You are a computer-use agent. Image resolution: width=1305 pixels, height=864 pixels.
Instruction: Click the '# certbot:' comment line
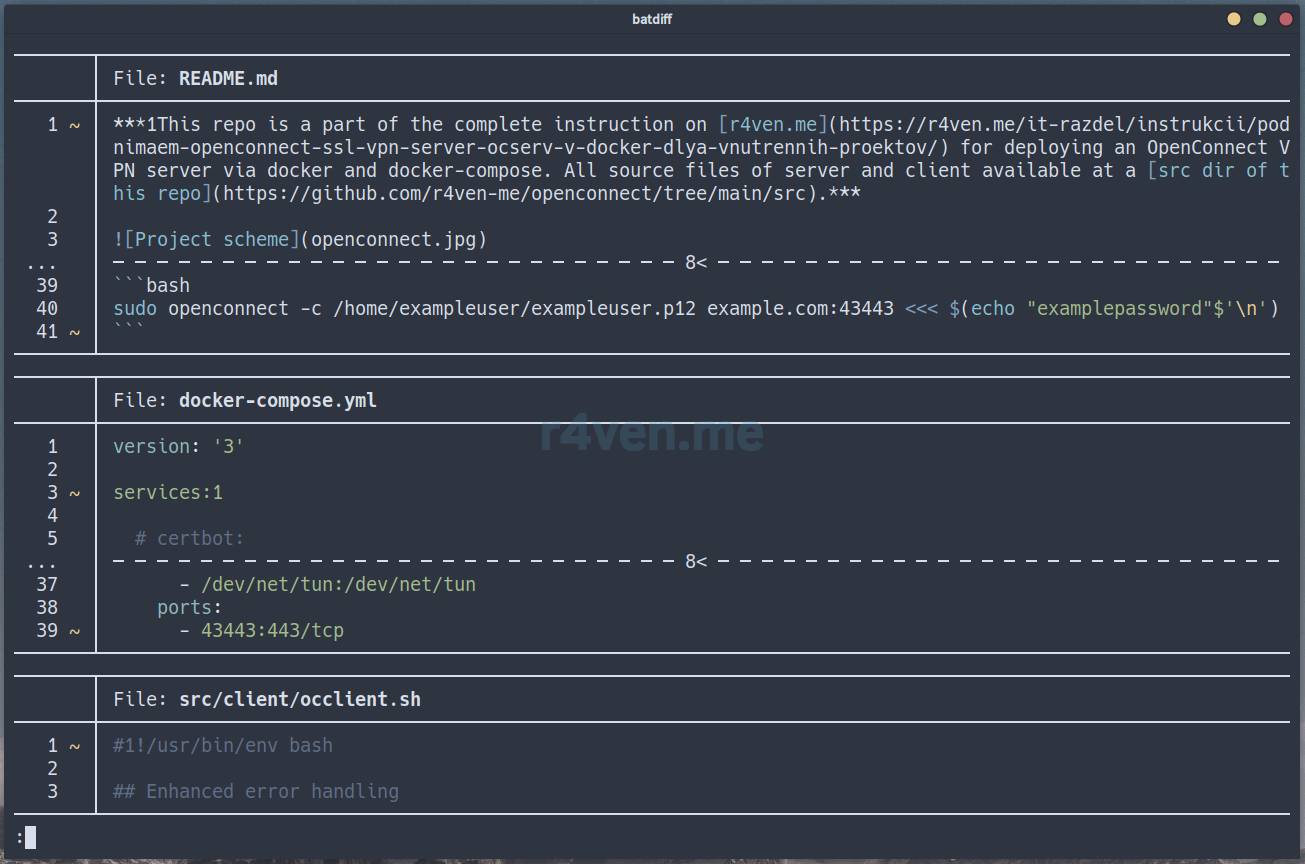pyautogui.click(x=189, y=539)
